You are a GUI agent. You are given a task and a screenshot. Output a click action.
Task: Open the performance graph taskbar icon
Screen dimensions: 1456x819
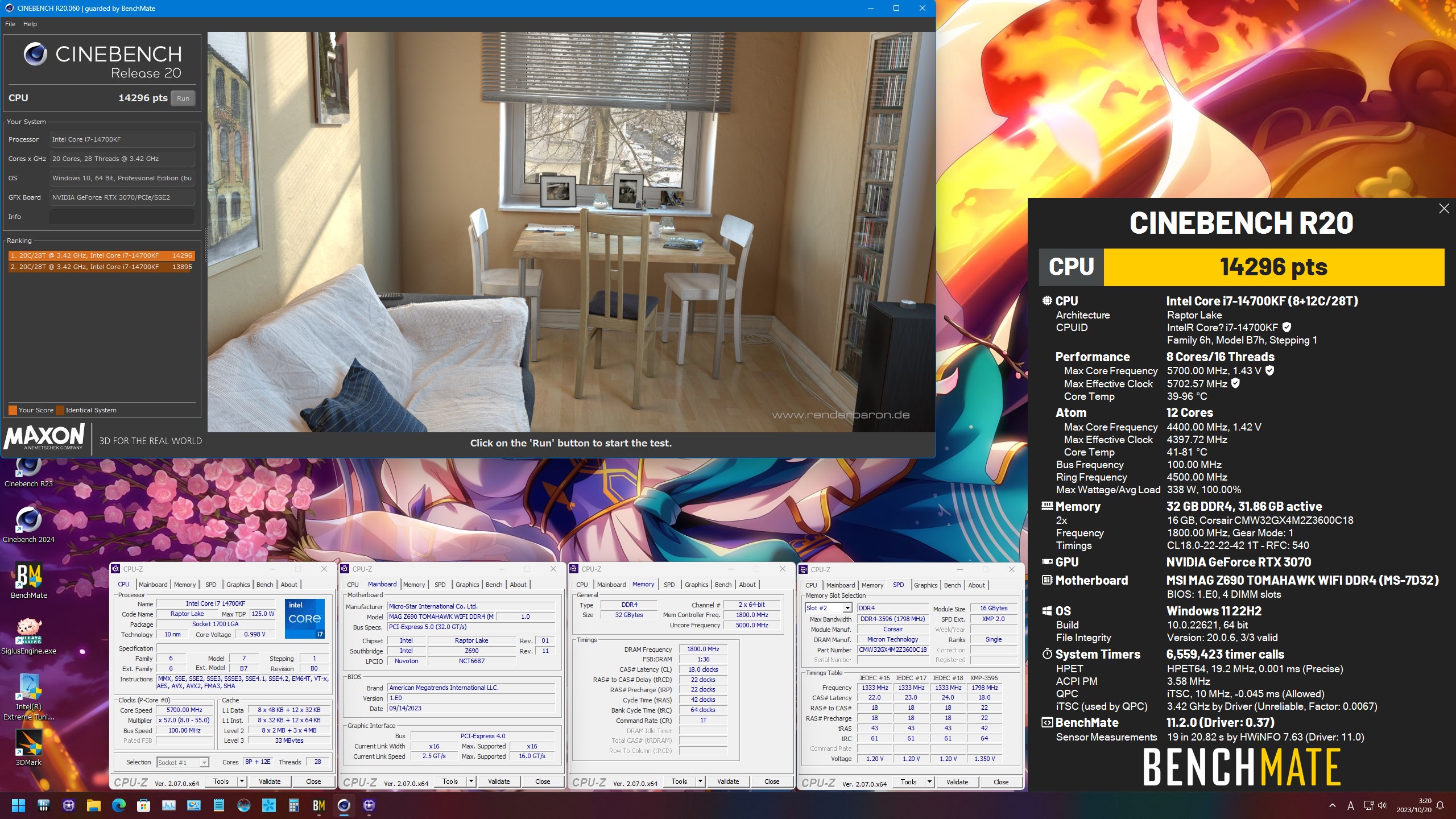click(168, 805)
